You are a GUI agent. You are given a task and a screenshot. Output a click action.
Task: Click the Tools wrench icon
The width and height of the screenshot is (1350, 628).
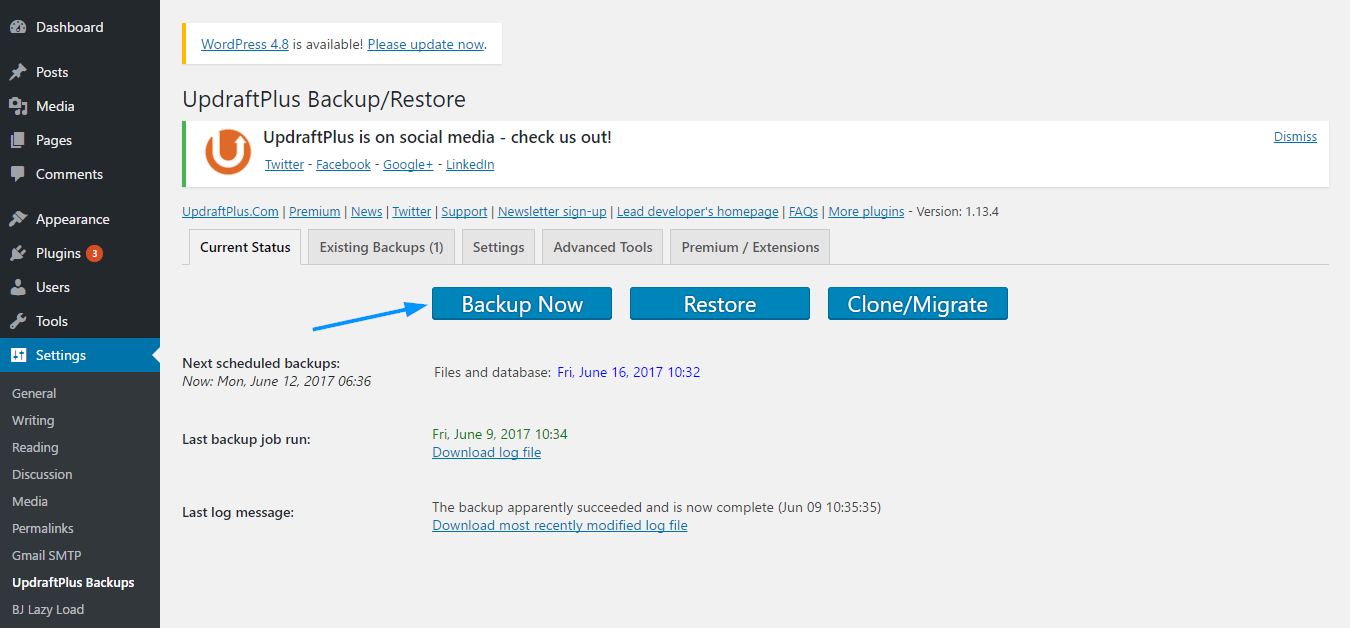point(18,321)
